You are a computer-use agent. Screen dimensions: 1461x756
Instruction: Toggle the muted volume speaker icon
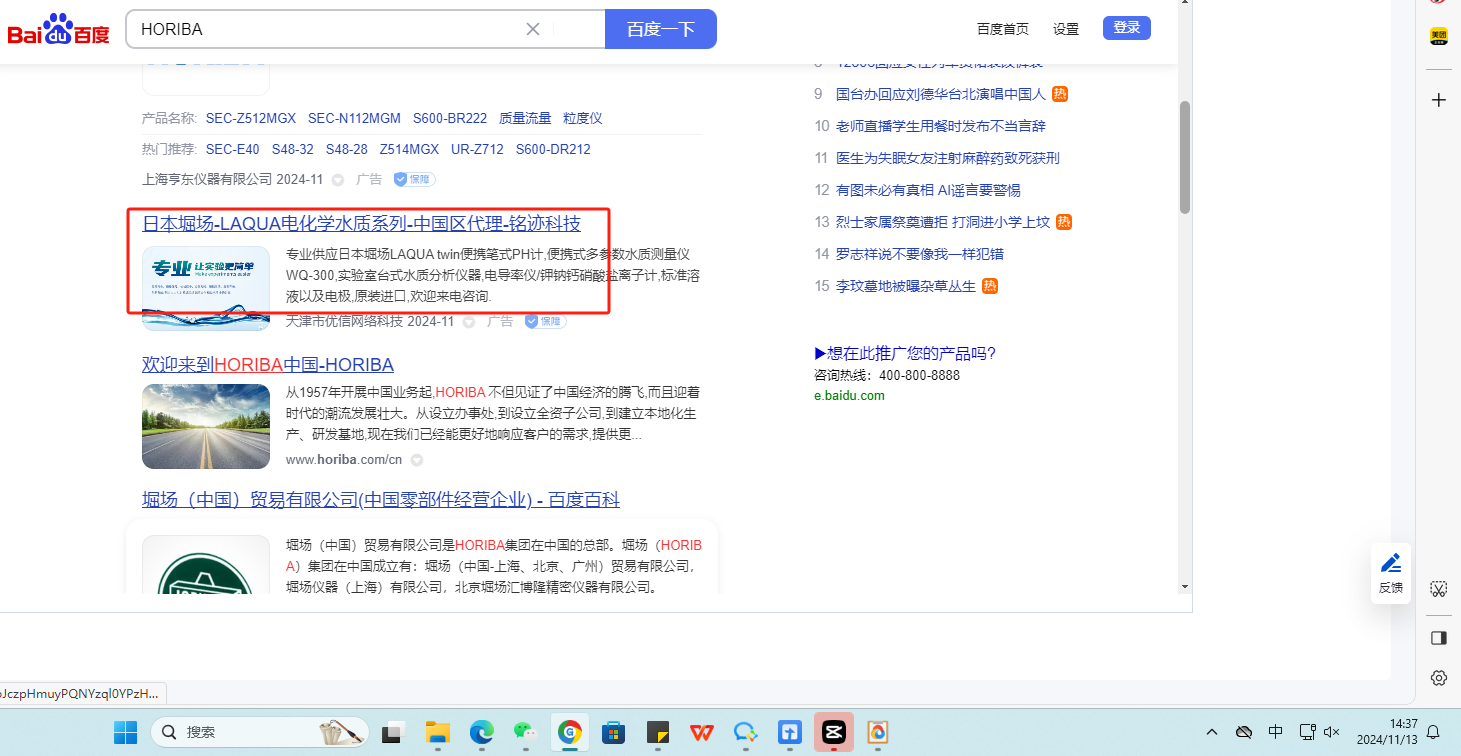tap(1331, 732)
